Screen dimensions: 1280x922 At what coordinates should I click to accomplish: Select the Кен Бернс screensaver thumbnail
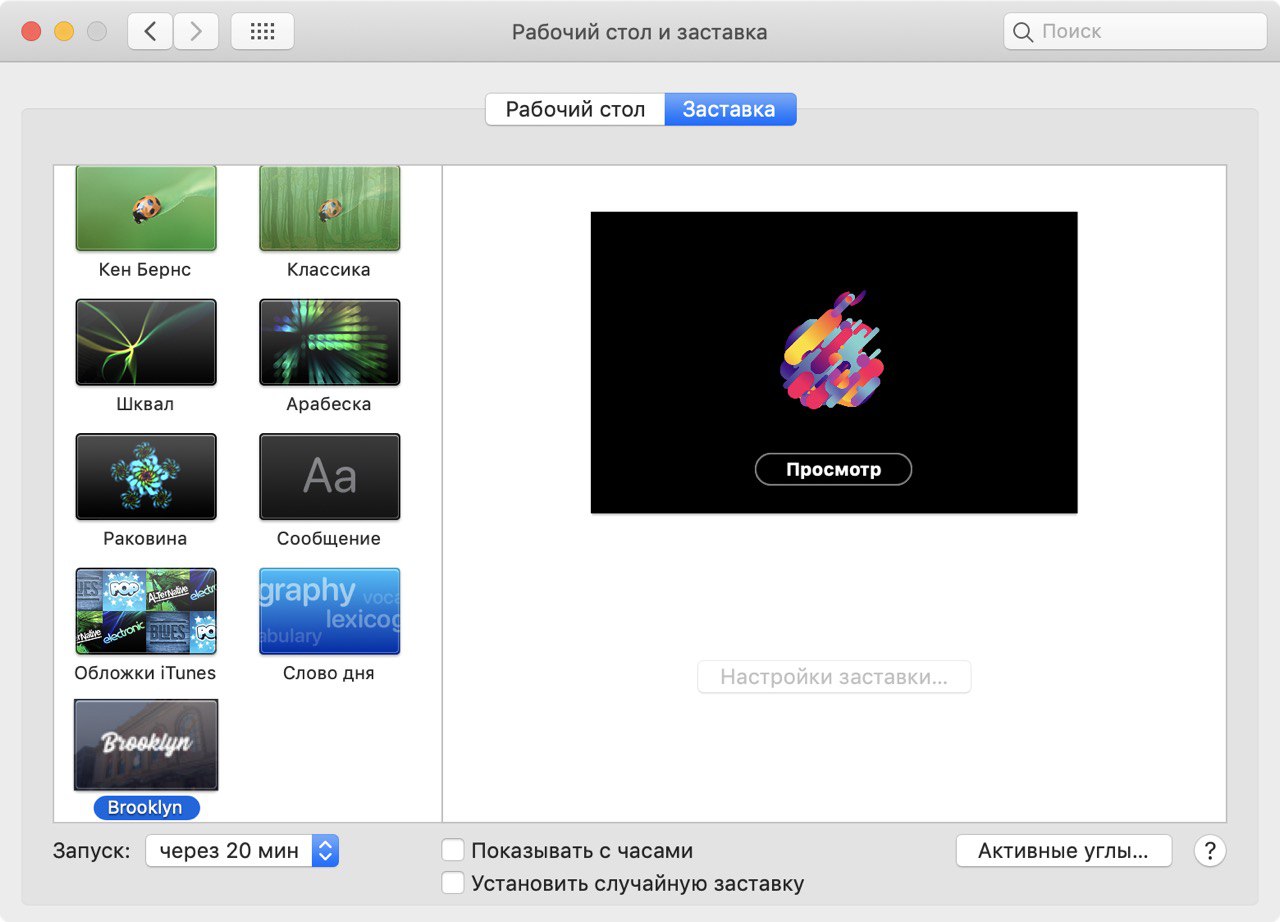tap(146, 208)
